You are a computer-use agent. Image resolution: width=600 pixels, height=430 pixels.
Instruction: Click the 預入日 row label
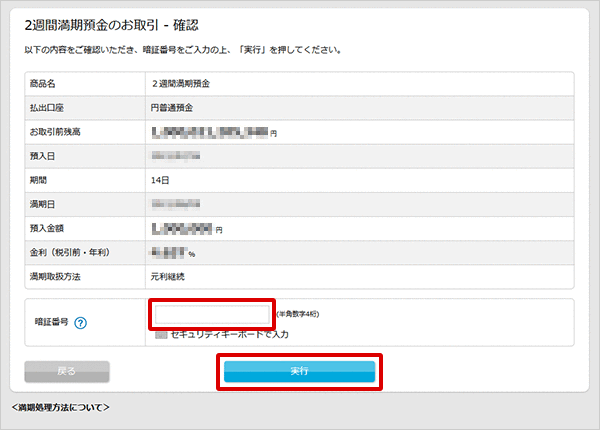[46, 156]
